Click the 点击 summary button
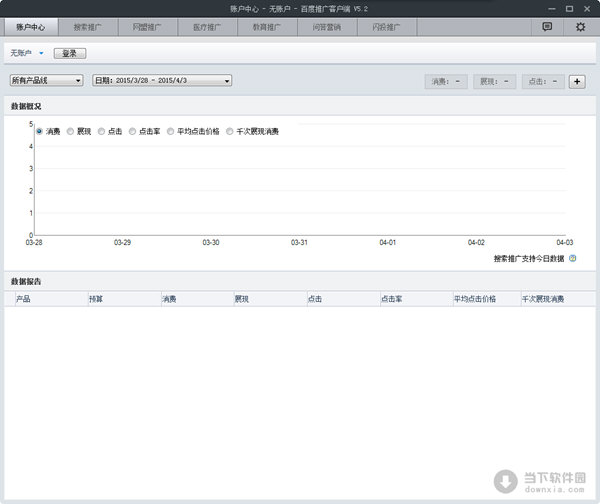The image size is (600, 504). tap(543, 82)
